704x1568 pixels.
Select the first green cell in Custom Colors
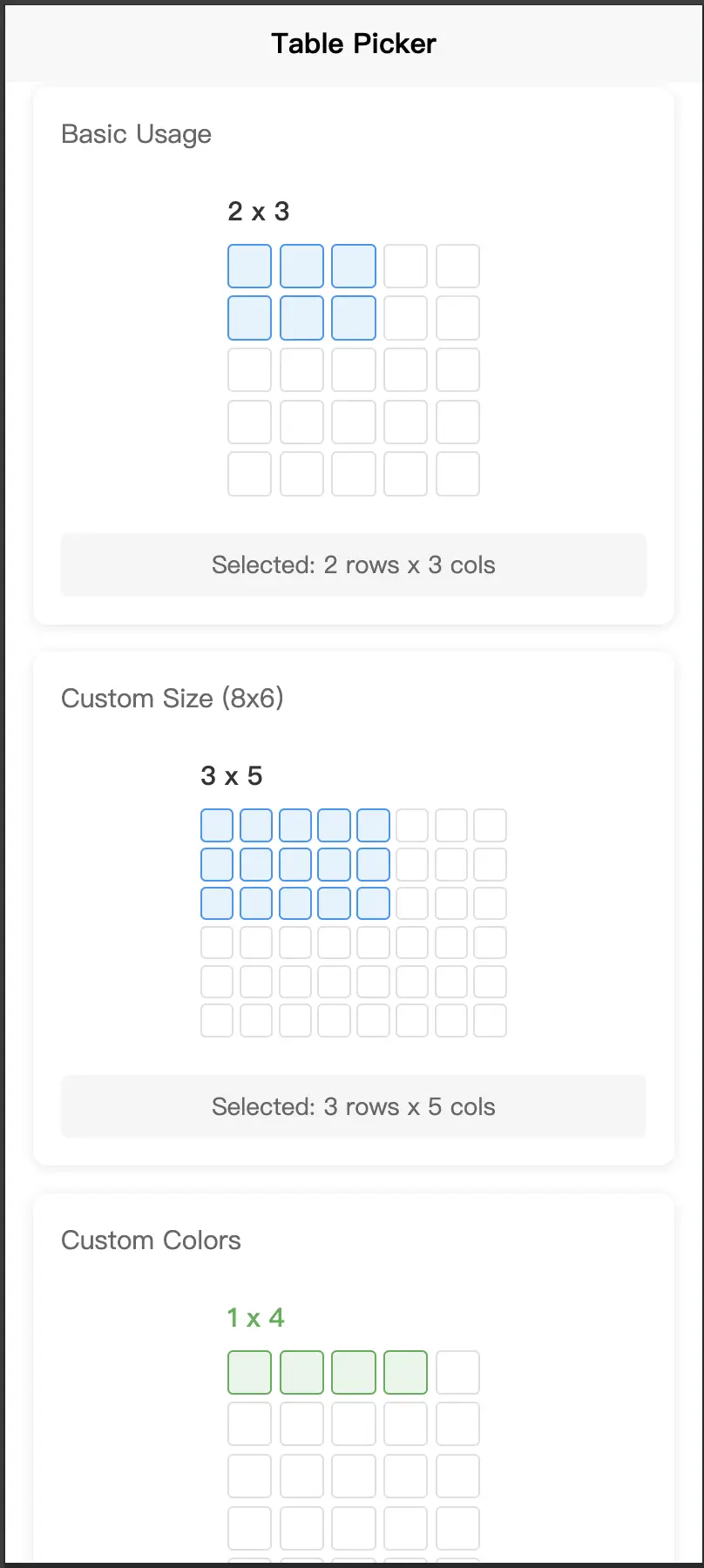point(249,1372)
